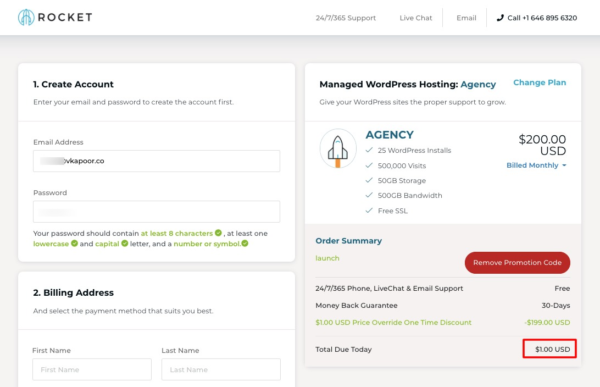Click the '-$199.00 USD' discount value
Image resolution: width=600 pixels, height=387 pixels.
click(547, 322)
